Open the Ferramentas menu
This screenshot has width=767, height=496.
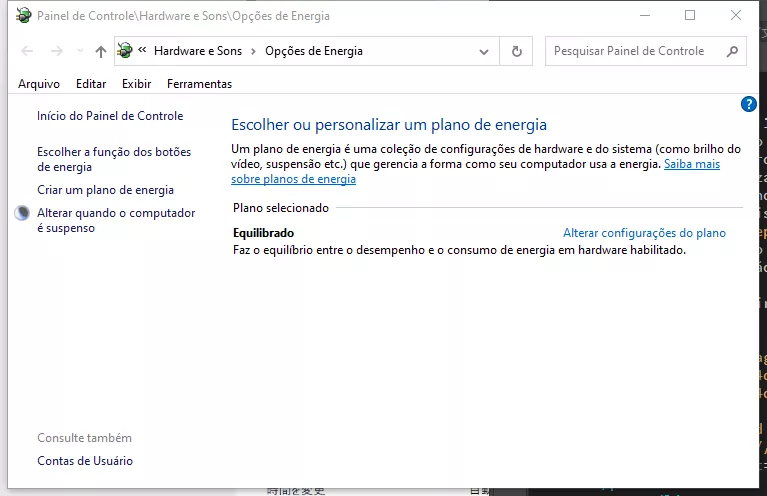(199, 84)
